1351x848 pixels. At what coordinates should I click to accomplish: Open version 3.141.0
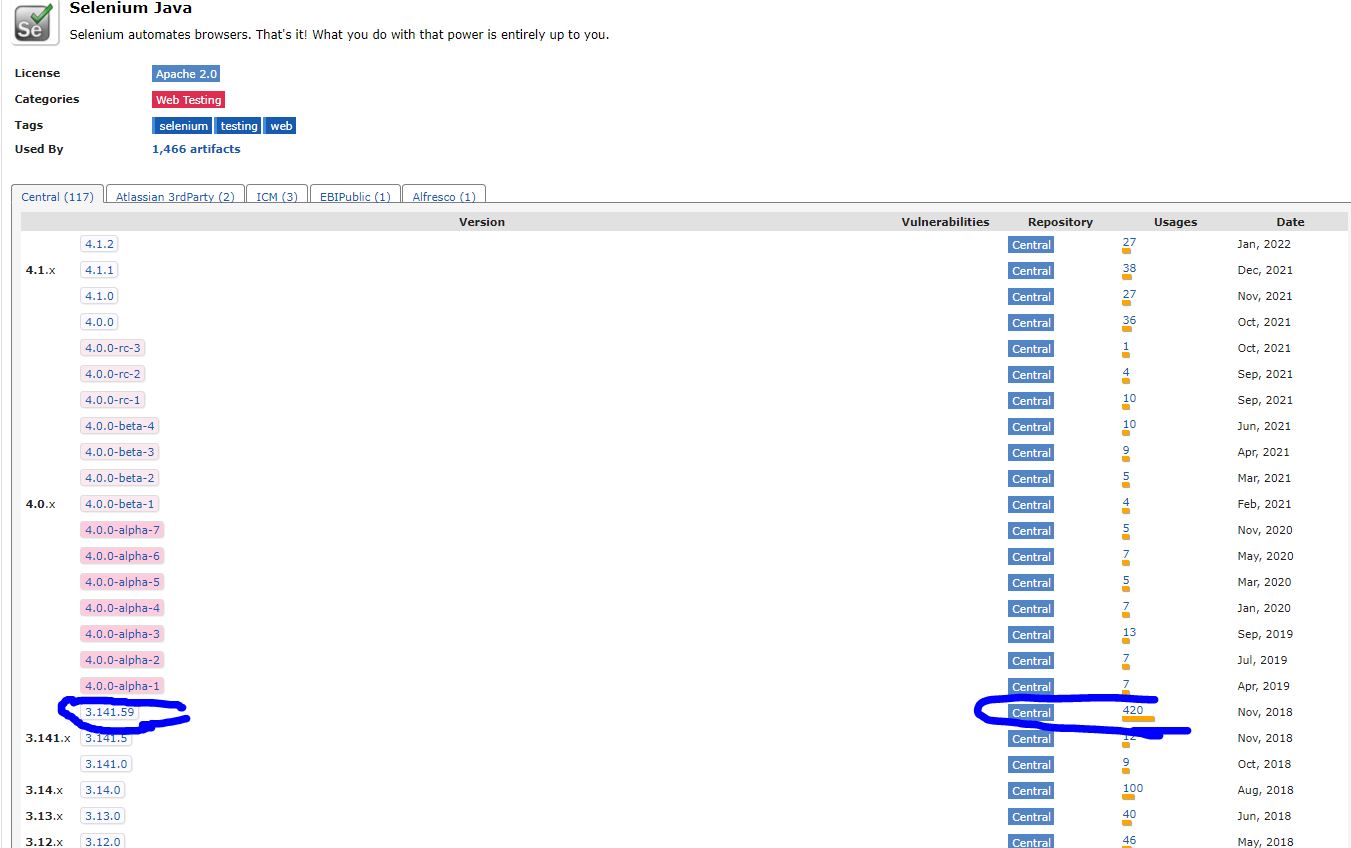point(106,764)
